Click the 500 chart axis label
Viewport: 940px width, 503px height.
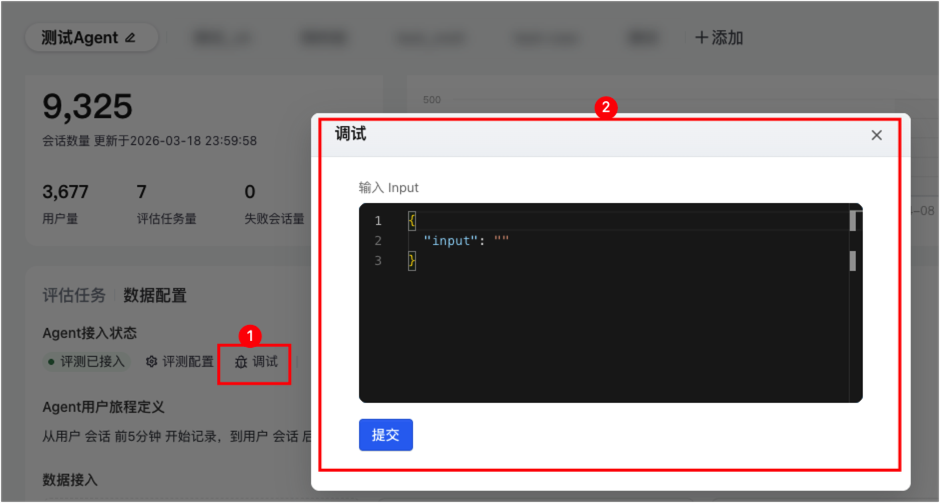click(432, 100)
